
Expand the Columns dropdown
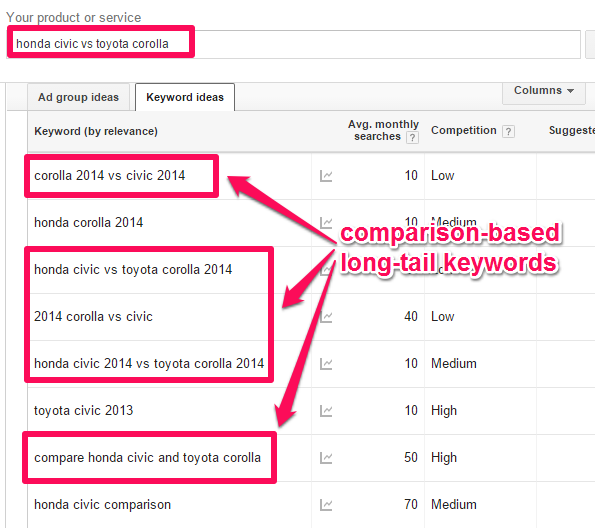point(544,91)
